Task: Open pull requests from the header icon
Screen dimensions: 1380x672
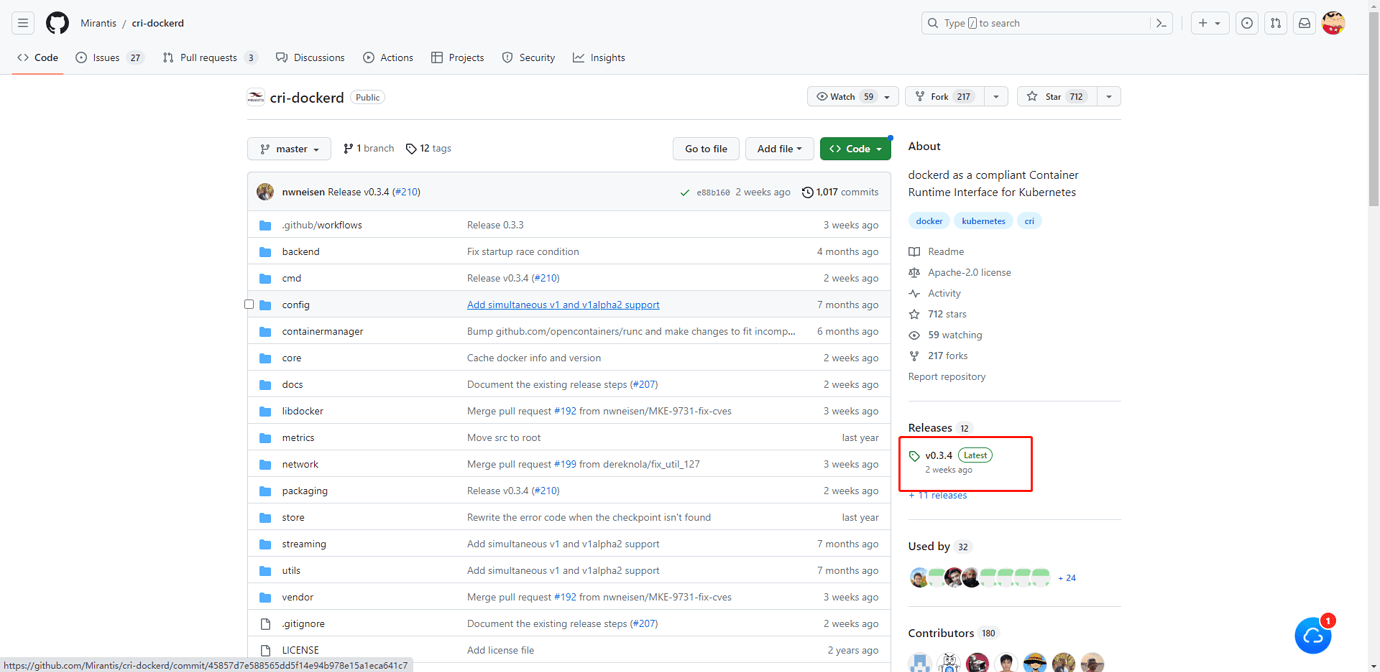Action: pyautogui.click(x=1275, y=22)
